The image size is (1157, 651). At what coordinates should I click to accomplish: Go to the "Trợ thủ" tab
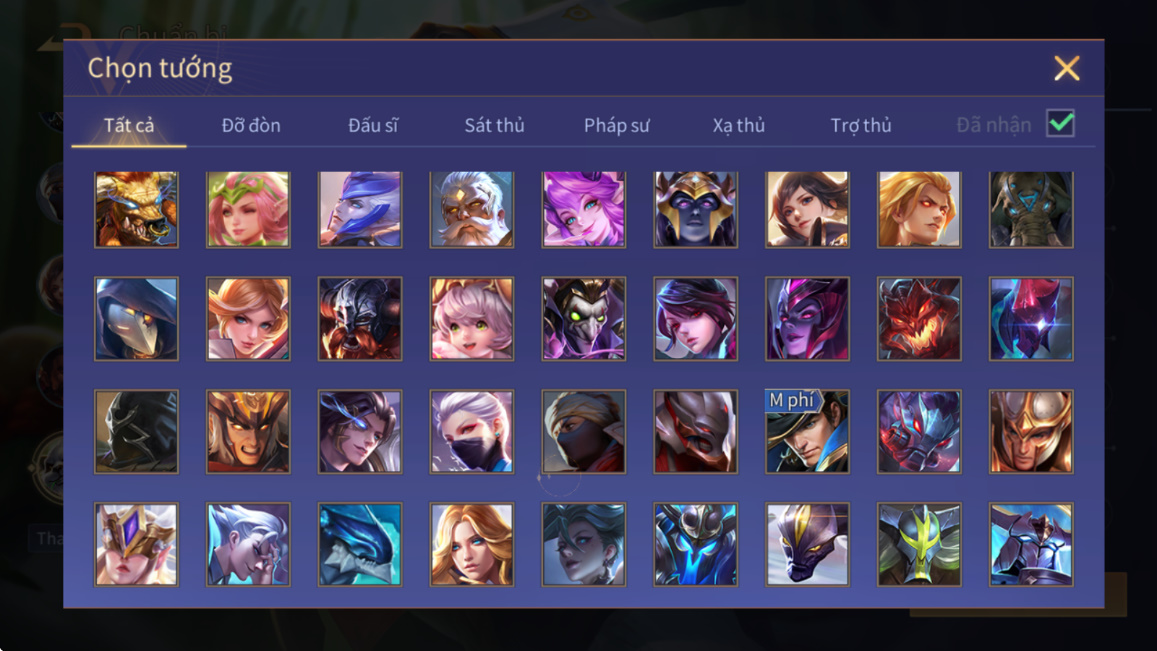860,125
